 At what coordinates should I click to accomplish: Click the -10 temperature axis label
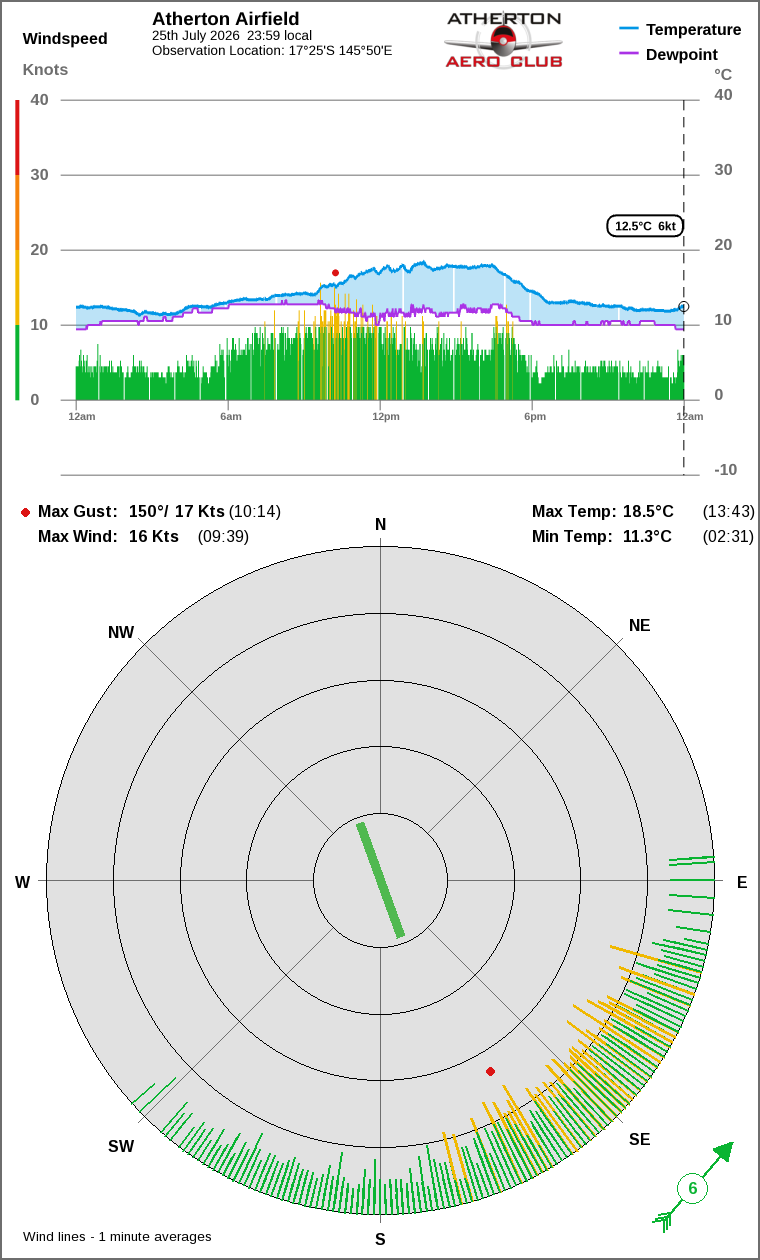725,470
